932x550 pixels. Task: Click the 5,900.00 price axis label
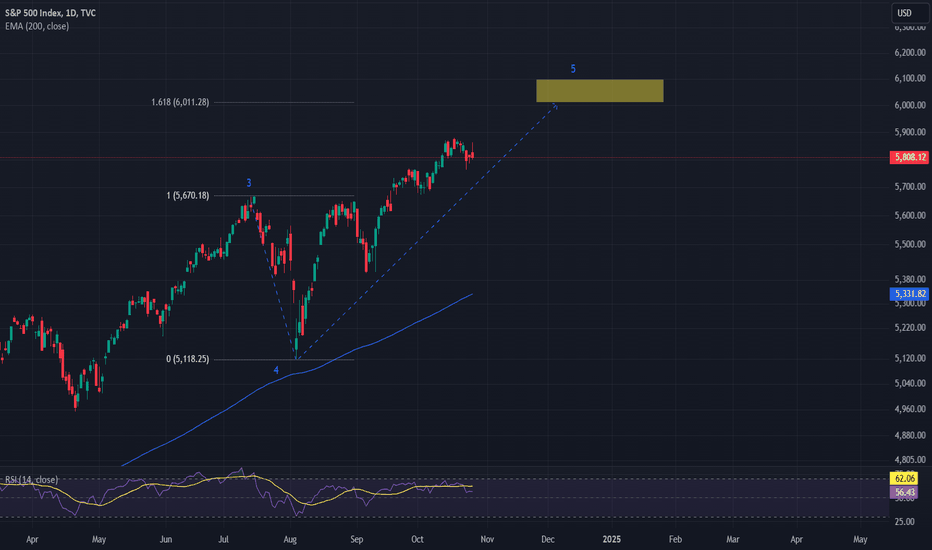pyautogui.click(x=910, y=132)
